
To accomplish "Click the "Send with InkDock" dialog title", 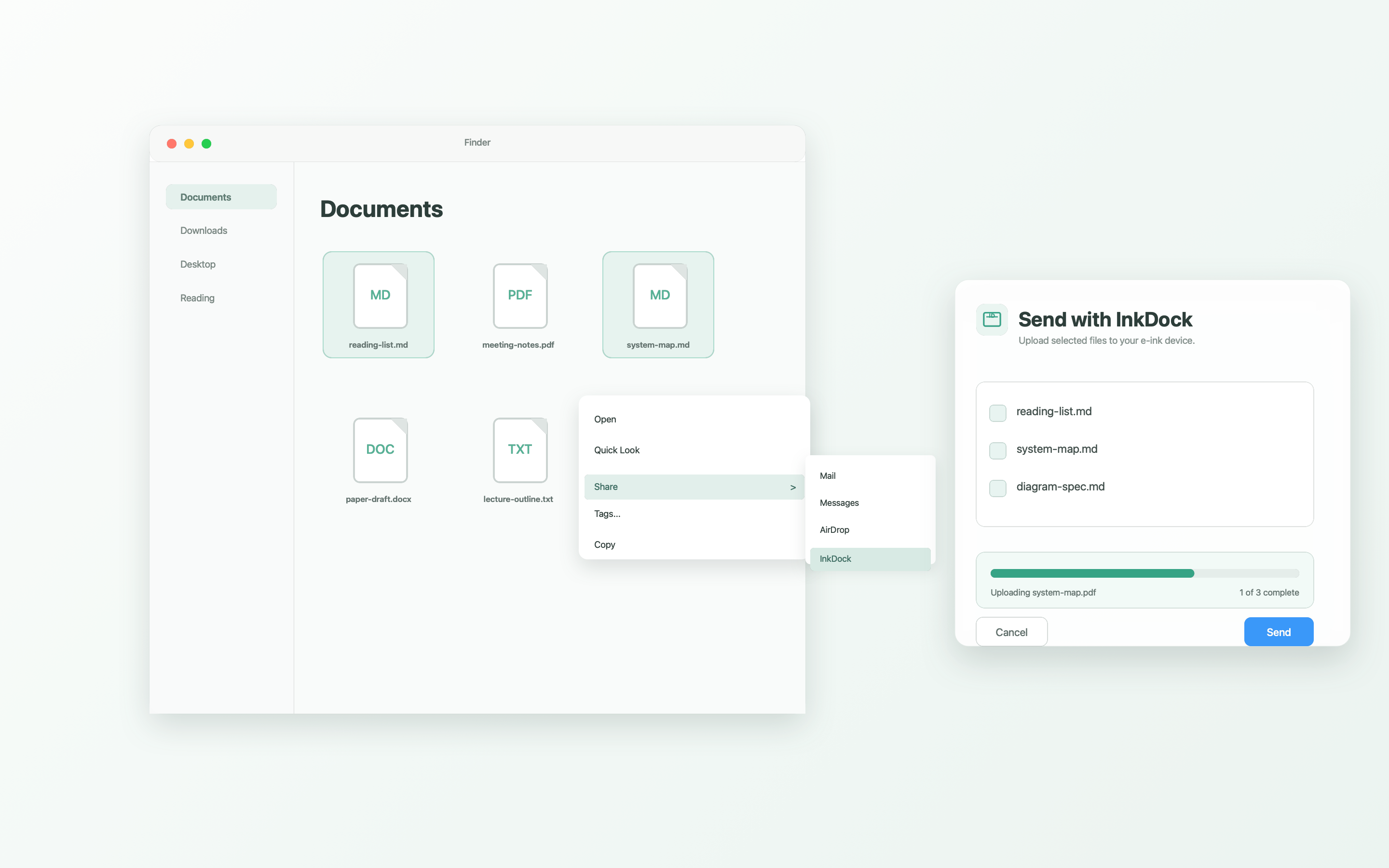I will (1105, 319).
